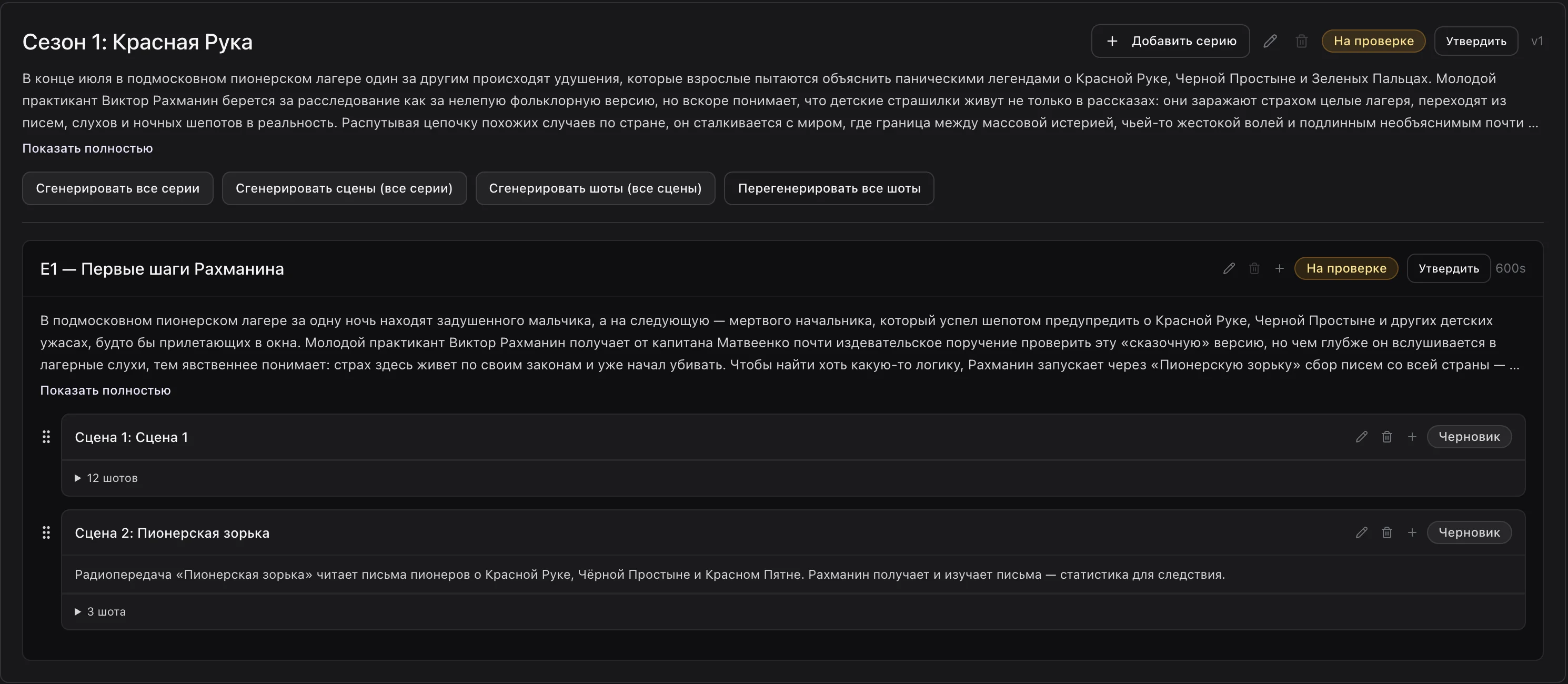Image resolution: width=1568 pixels, height=684 pixels.
Task: Click Сгенерировать шоты (все сцены)
Action: (x=595, y=188)
